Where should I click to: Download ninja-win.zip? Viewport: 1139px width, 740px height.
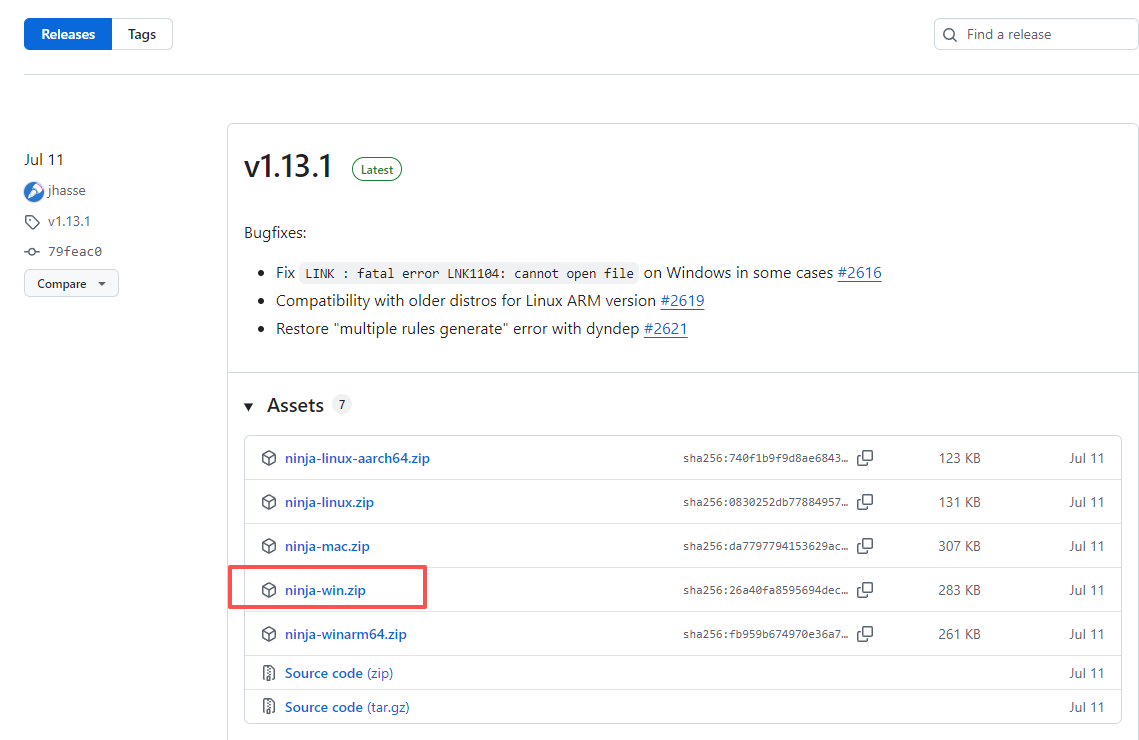click(x=325, y=590)
